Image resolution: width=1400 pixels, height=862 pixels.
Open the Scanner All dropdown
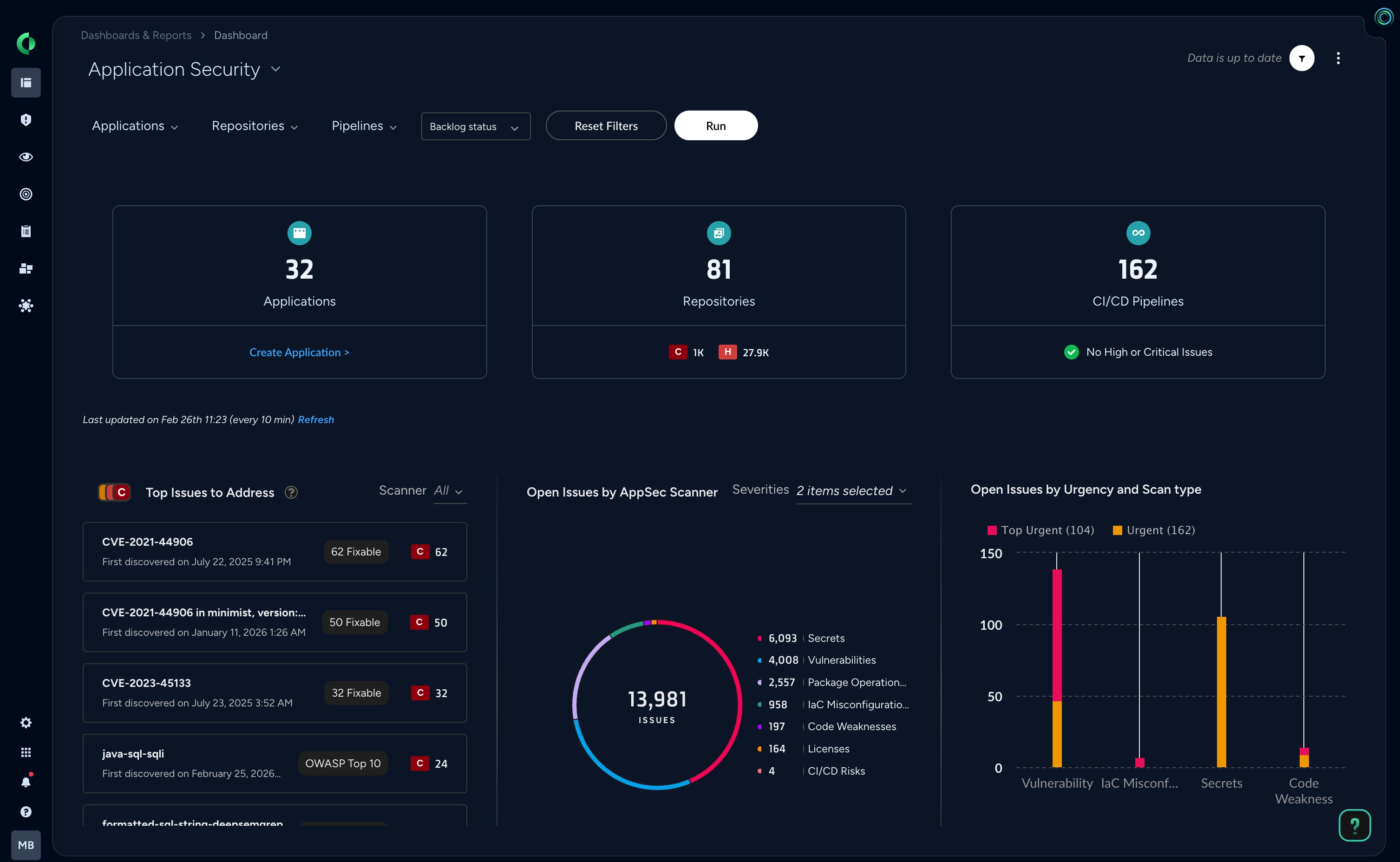click(449, 491)
